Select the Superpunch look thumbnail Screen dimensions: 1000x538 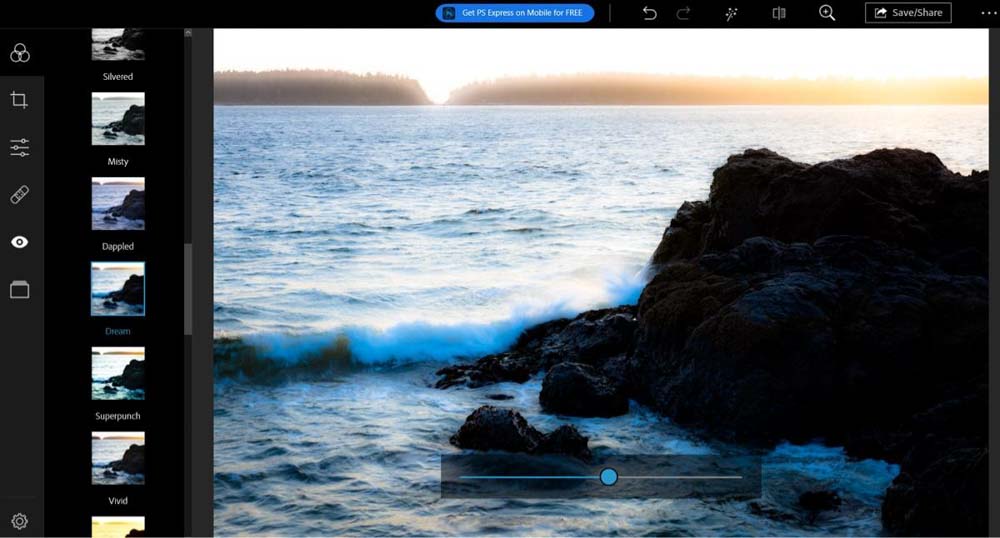(118, 373)
